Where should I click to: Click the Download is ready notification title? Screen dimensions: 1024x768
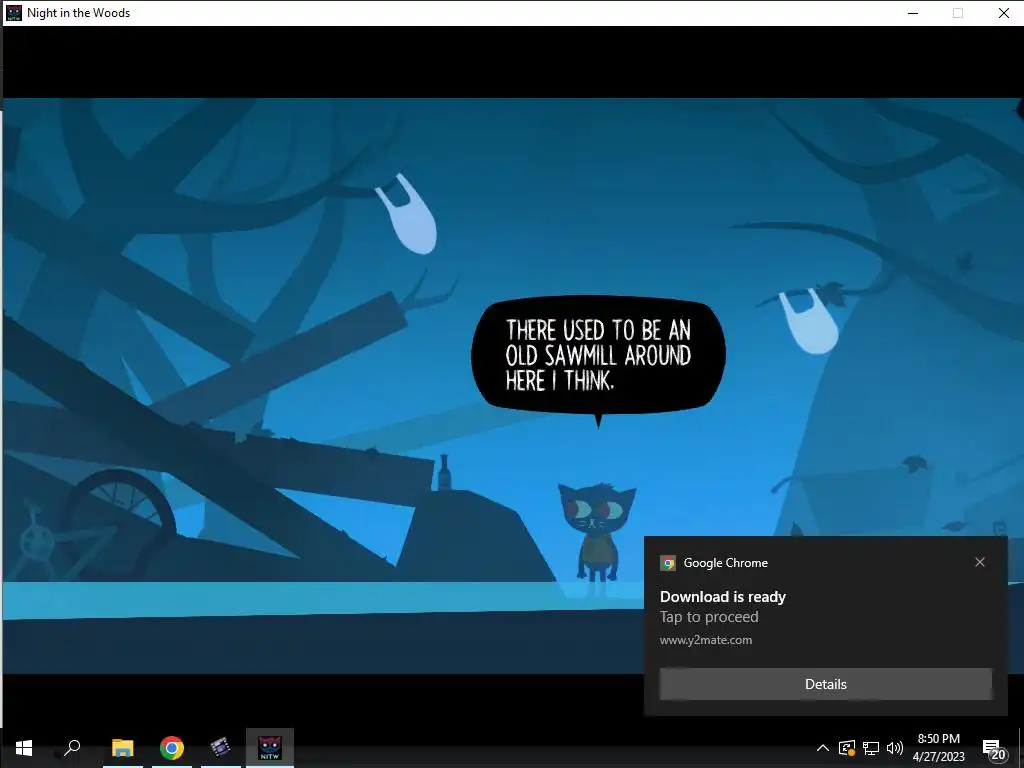722,597
